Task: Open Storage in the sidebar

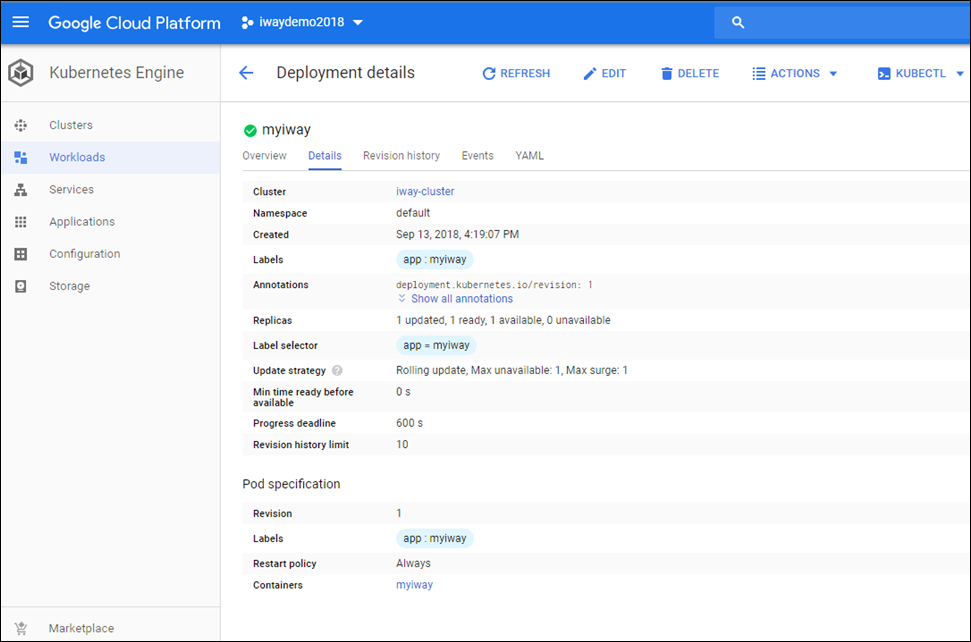Action: (69, 286)
